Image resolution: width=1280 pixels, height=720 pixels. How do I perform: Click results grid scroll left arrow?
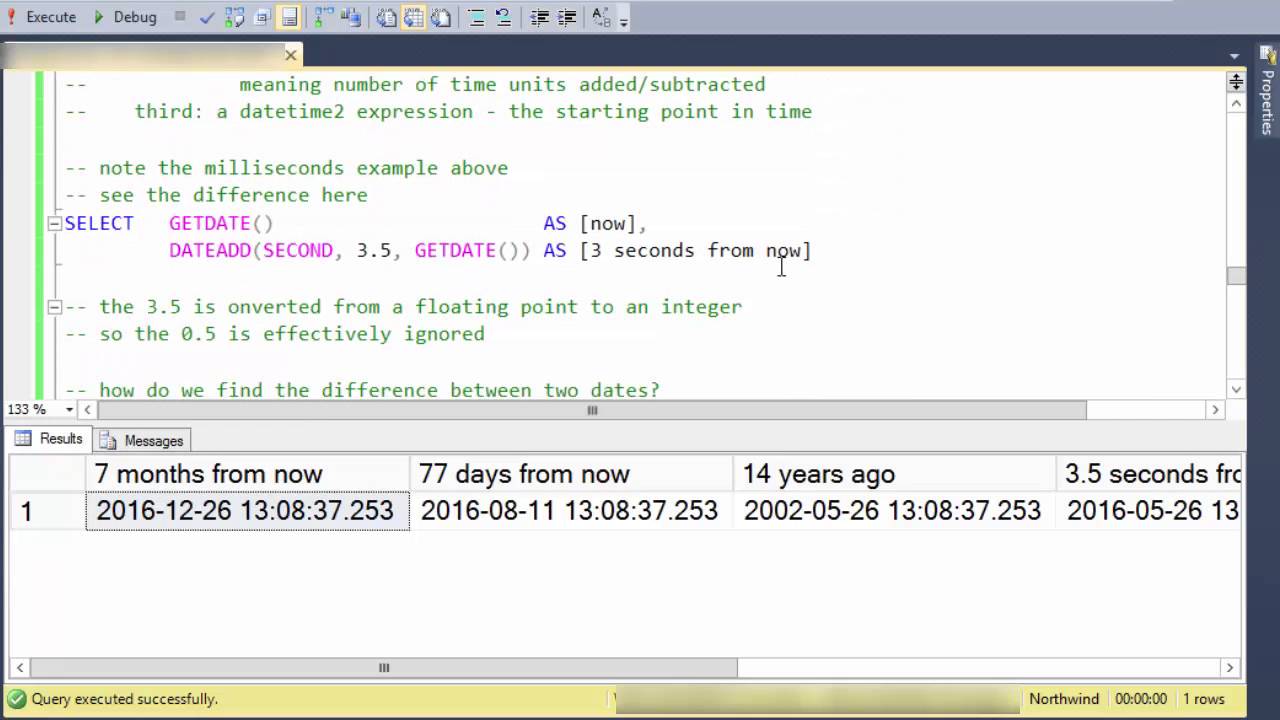pyautogui.click(x=20, y=668)
